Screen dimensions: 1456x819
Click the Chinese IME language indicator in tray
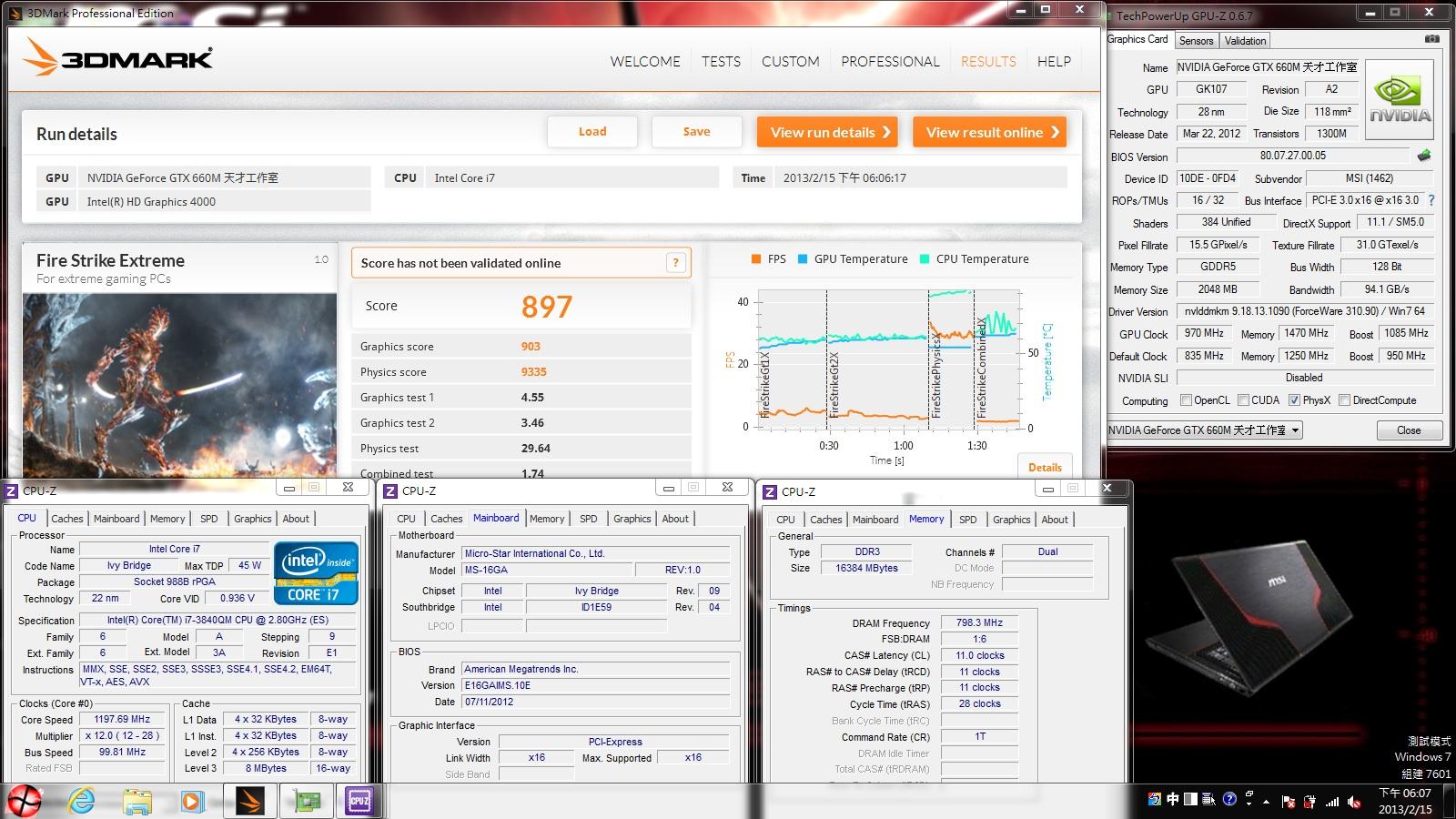(1173, 800)
